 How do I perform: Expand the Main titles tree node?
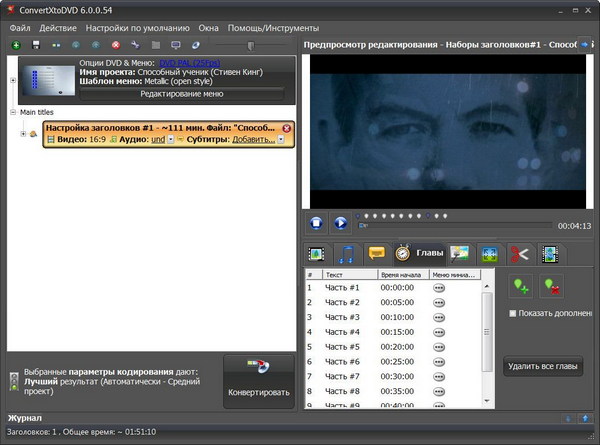click(x=14, y=112)
